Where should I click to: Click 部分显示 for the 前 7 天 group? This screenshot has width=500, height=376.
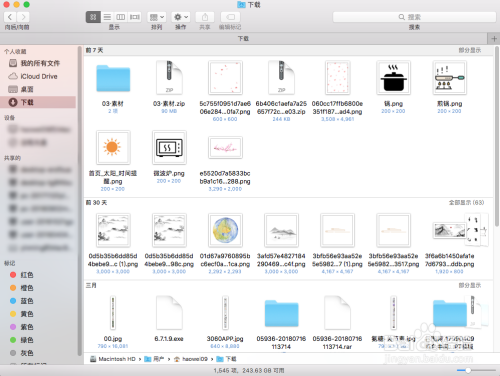click(x=470, y=50)
